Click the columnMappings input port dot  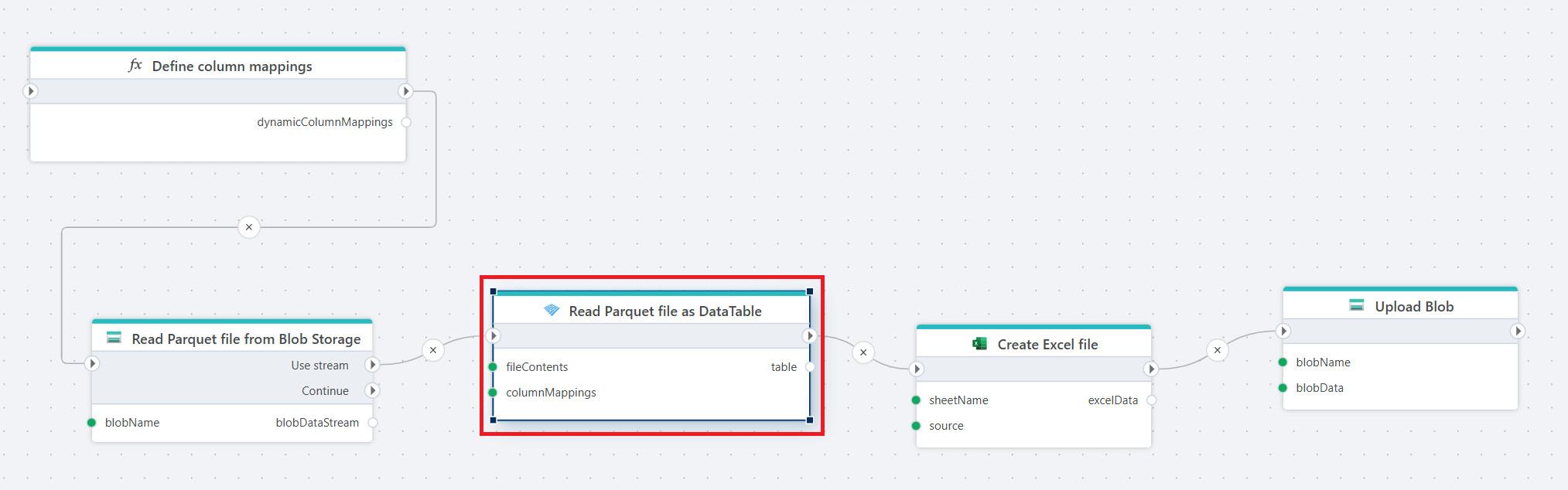click(493, 393)
